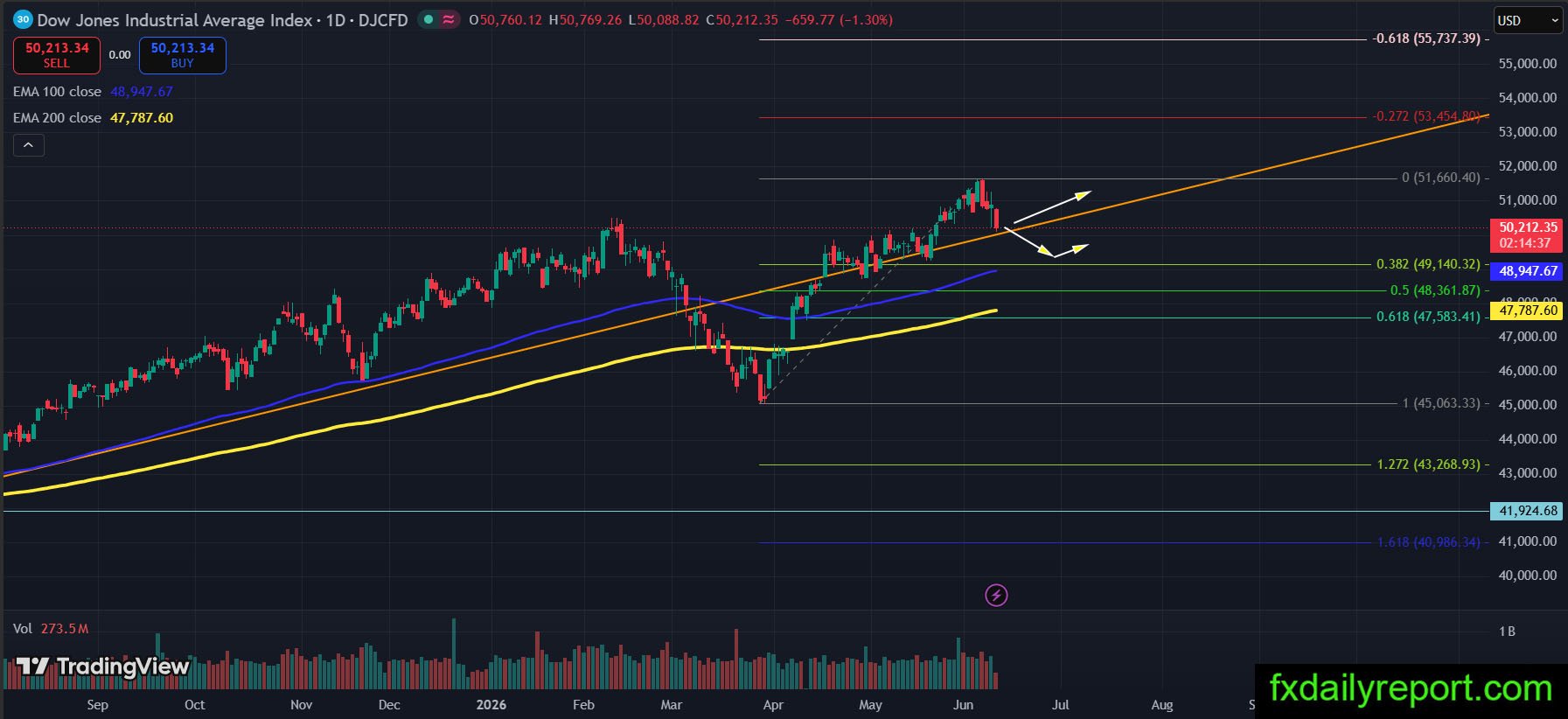
Task: Click the Dow Jones 30 symbol logo
Action: pos(23,19)
